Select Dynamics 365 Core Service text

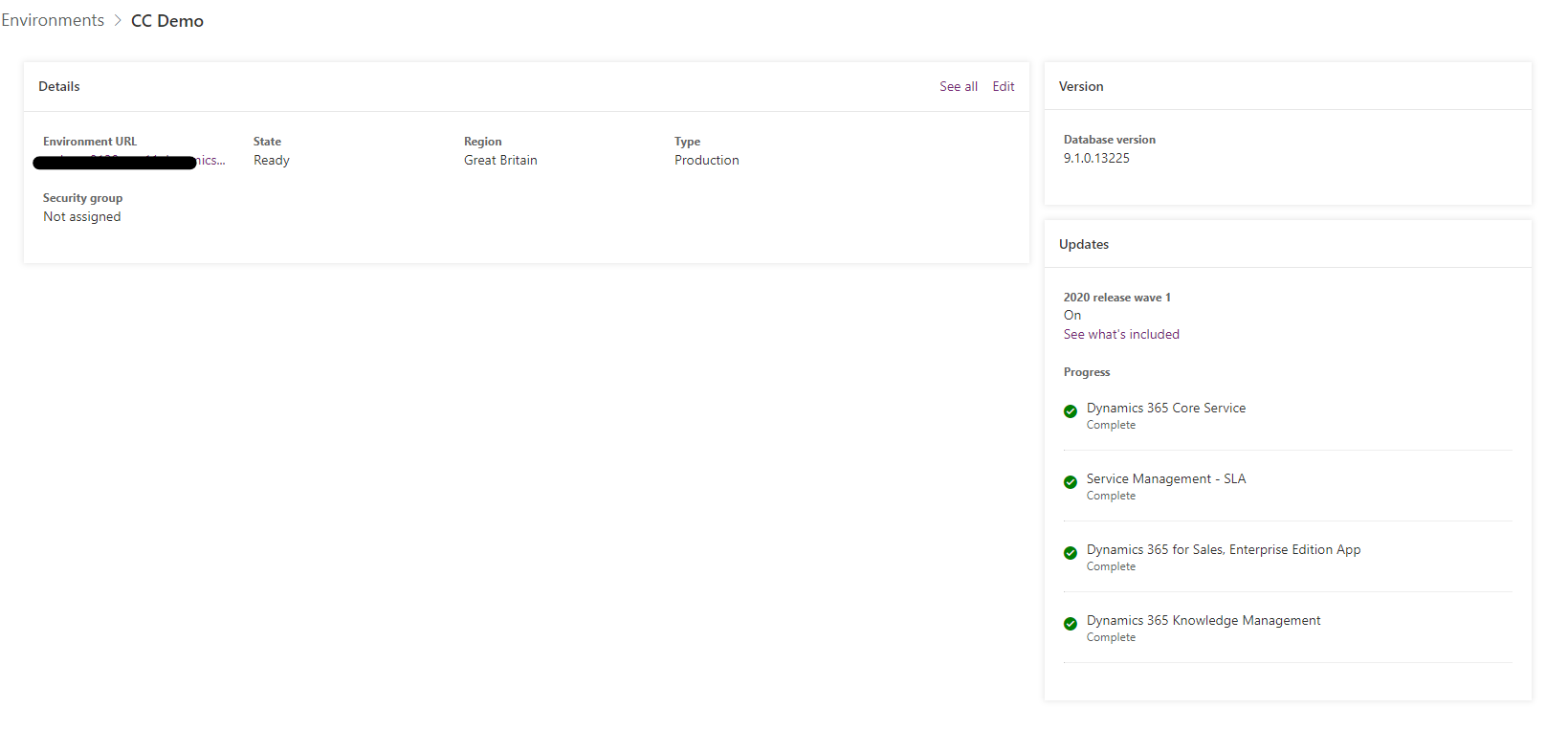tap(1166, 408)
